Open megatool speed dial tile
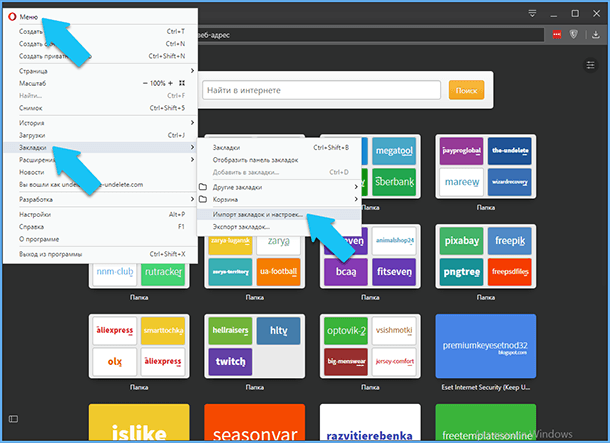The width and height of the screenshot is (610, 443). 394,151
